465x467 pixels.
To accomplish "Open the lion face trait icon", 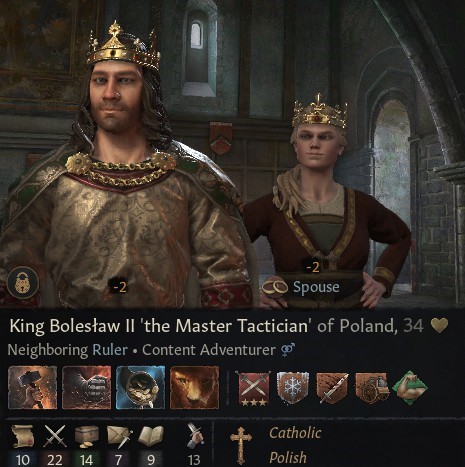I will point(195,387).
